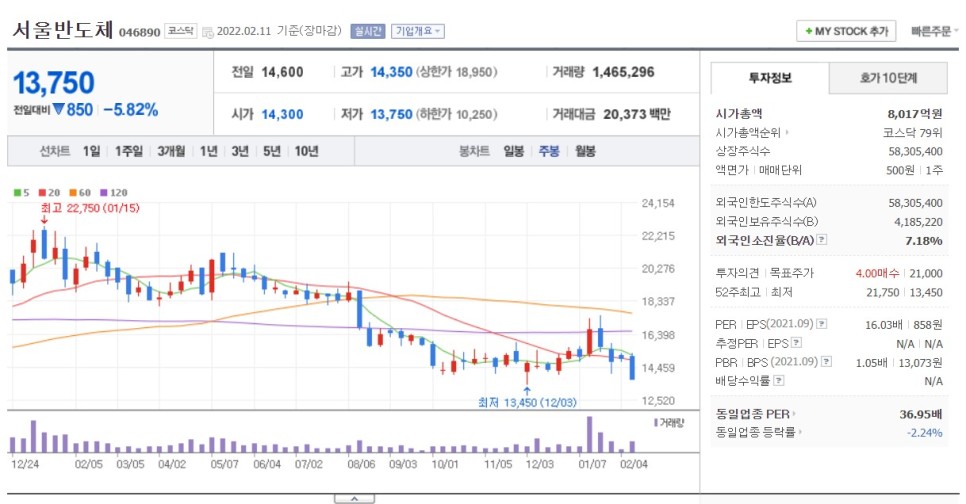The image size is (966, 504).
Task: Add to MY STOCK 추가
Action: pos(846,31)
